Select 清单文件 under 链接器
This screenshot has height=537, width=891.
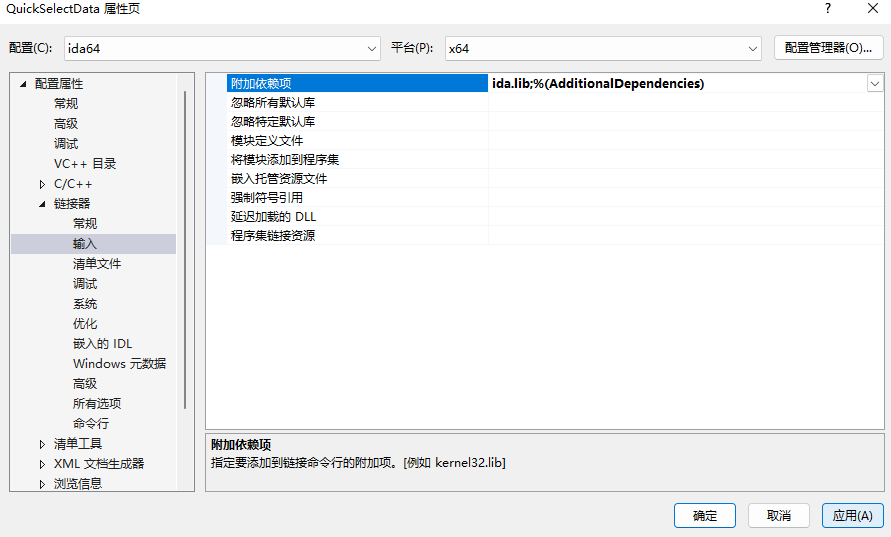click(97, 264)
